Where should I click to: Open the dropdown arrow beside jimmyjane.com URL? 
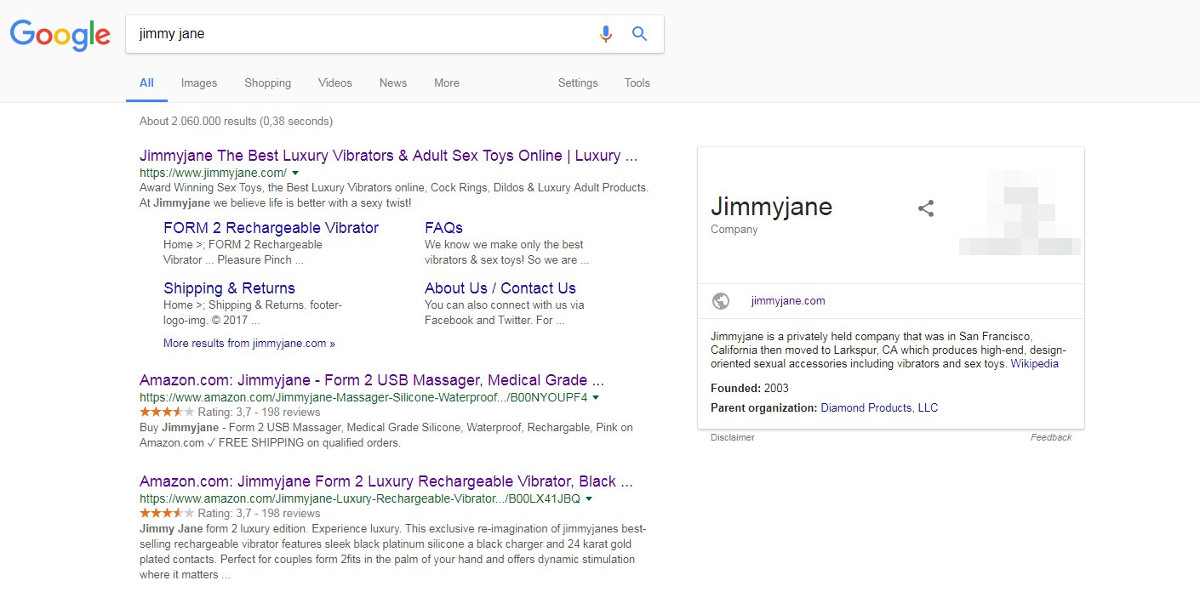pyautogui.click(x=297, y=172)
